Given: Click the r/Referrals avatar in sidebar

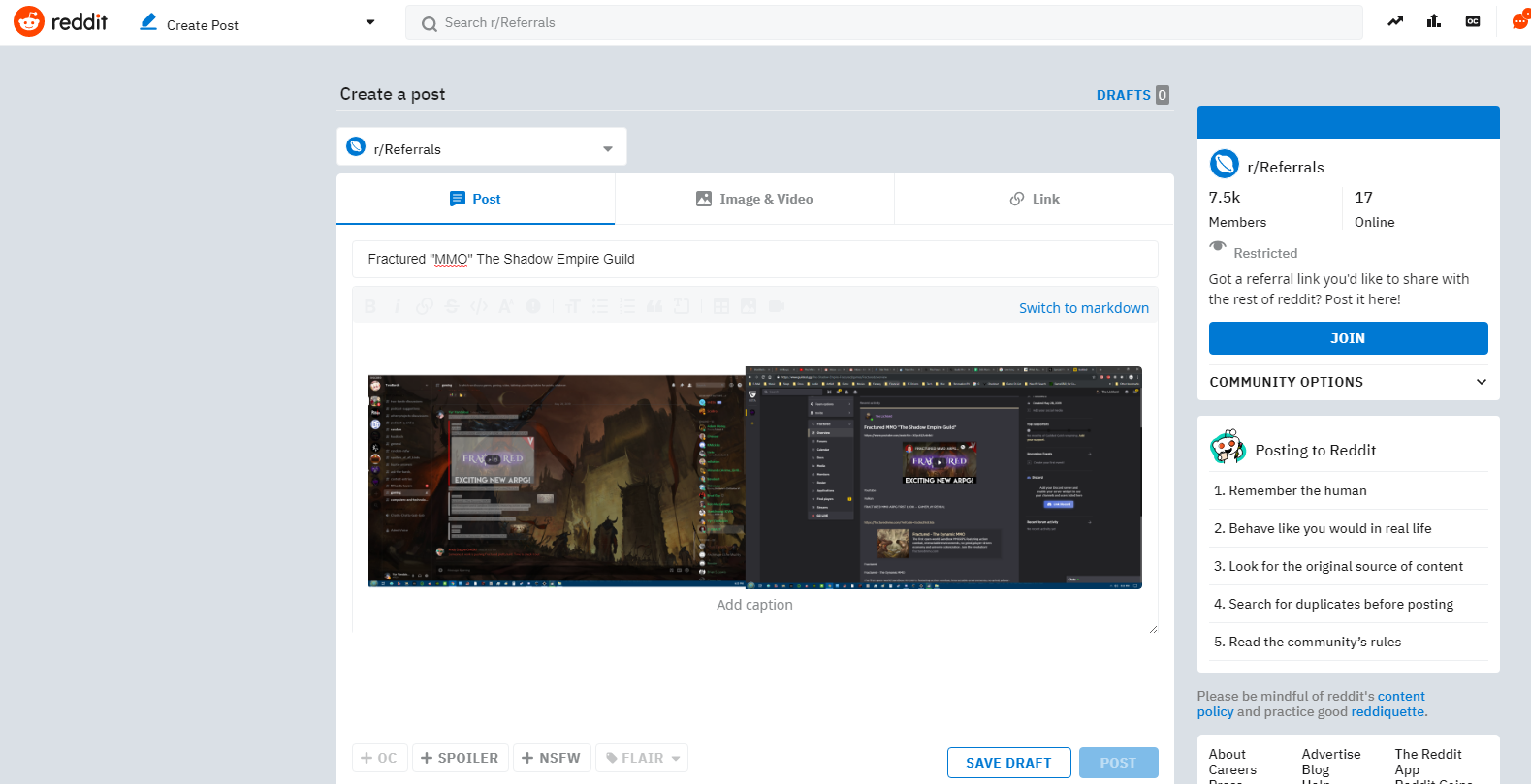Looking at the screenshot, I should pyautogui.click(x=1225, y=164).
